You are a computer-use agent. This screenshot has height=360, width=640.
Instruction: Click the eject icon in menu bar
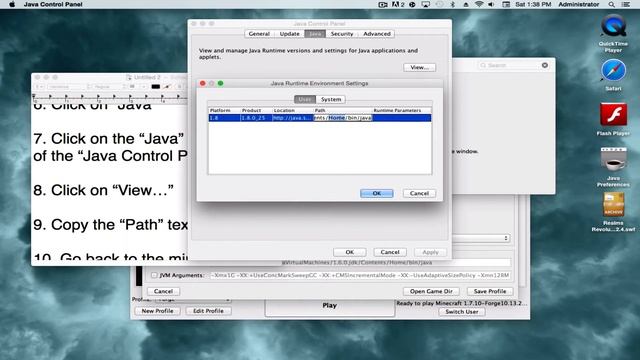(x=466, y=4)
